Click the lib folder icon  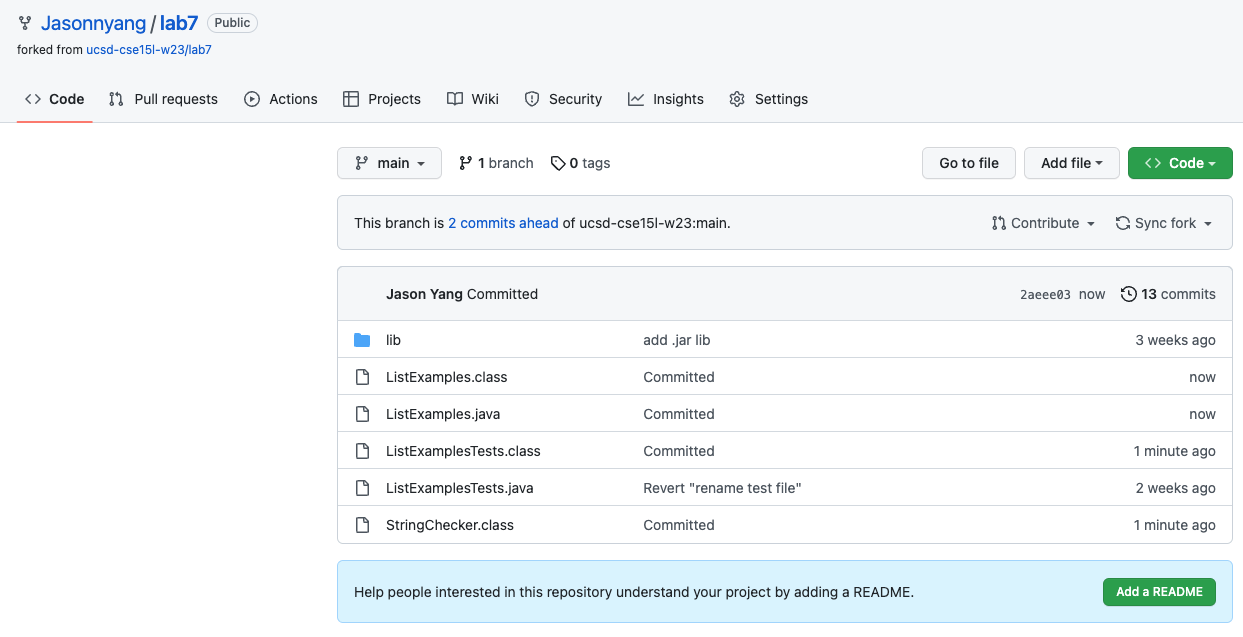pyautogui.click(x=362, y=340)
